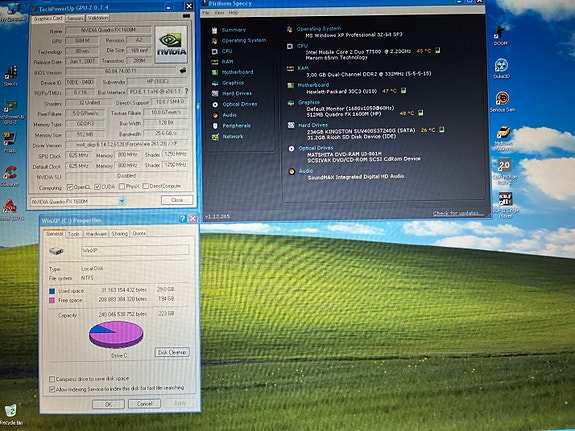The image size is (575, 431).
Task: Select Motherboard in the Speccy sidebar
Action: point(237,72)
